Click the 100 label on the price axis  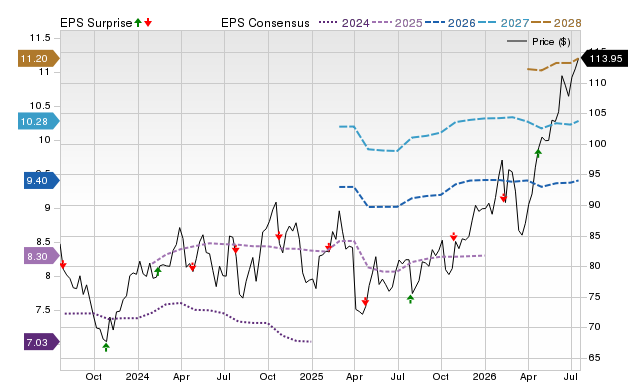point(597,144)
